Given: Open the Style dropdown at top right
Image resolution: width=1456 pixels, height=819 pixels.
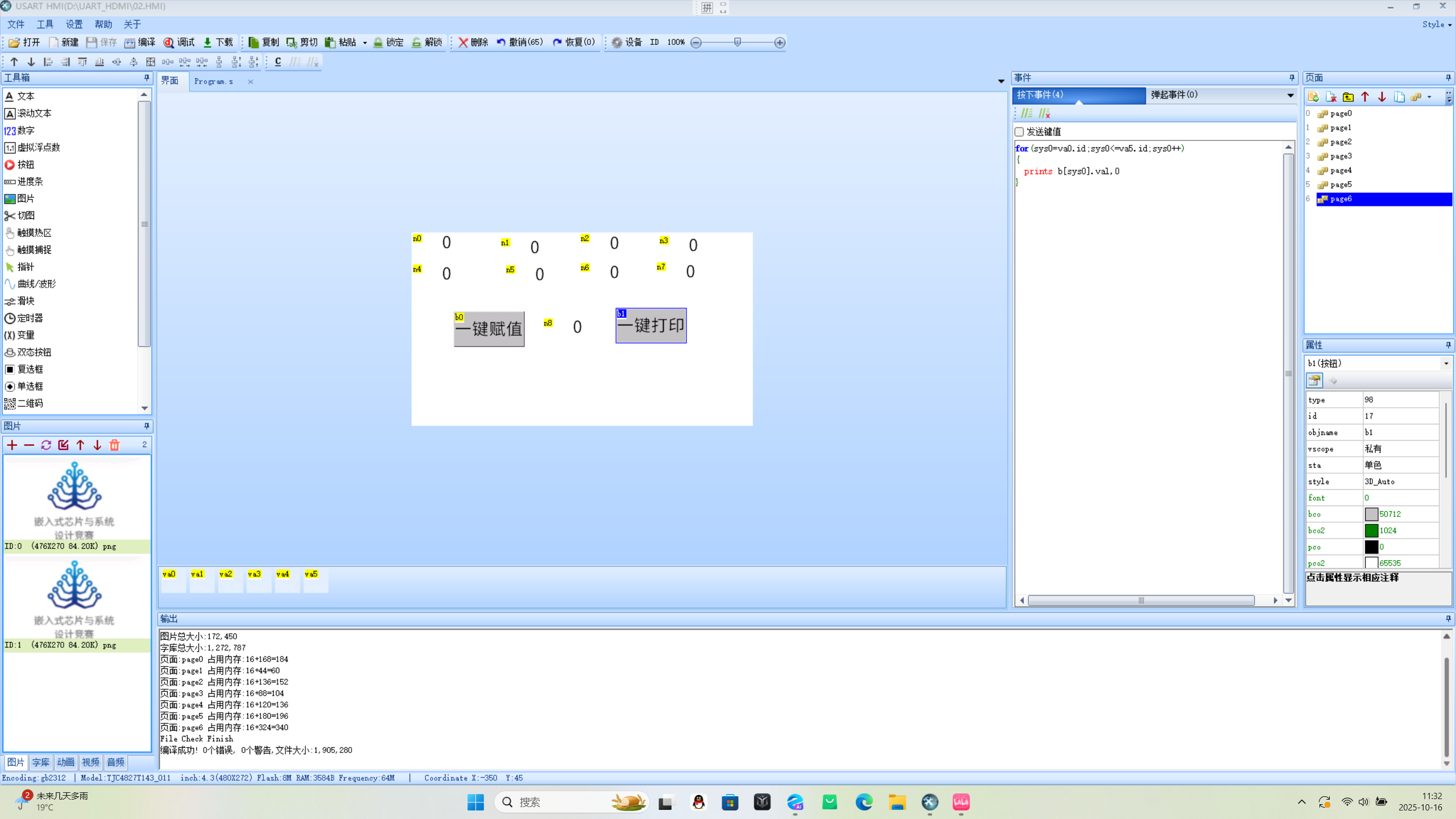Looking at the screenshot, I should (x=1437, y=24).
